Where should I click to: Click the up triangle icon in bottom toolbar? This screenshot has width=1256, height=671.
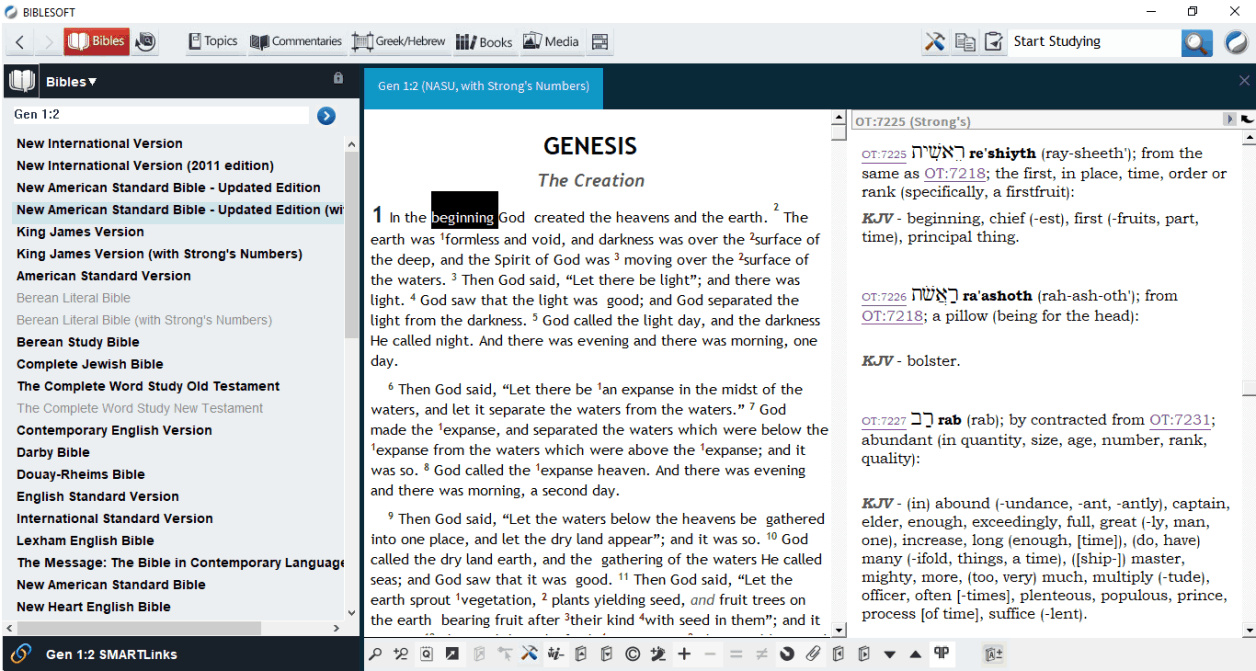pyautogui.click(x=915, y=655)
